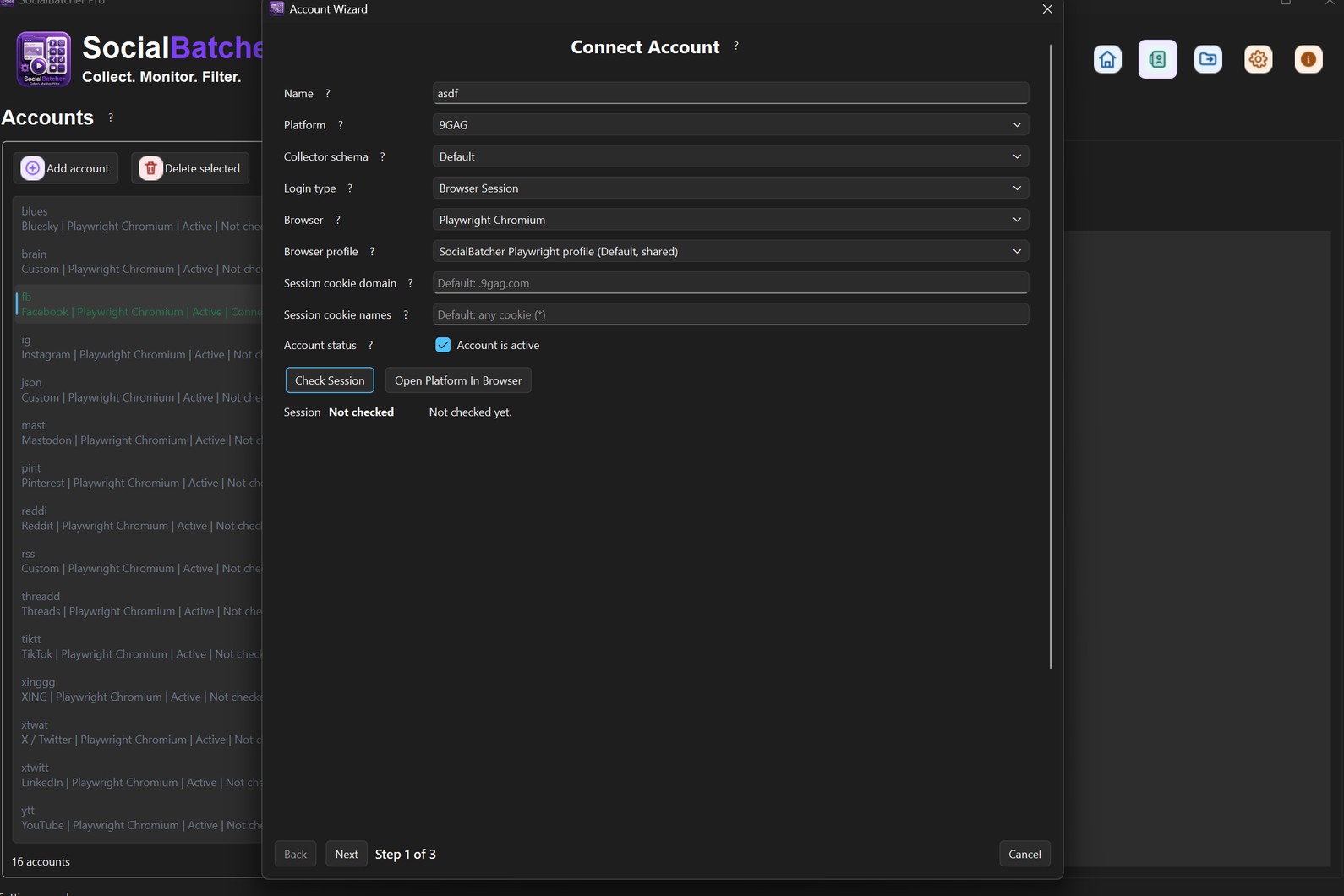Select the brain Custom account row
The width and height of the screenshot is (1344, 896).
click(139, 261)
